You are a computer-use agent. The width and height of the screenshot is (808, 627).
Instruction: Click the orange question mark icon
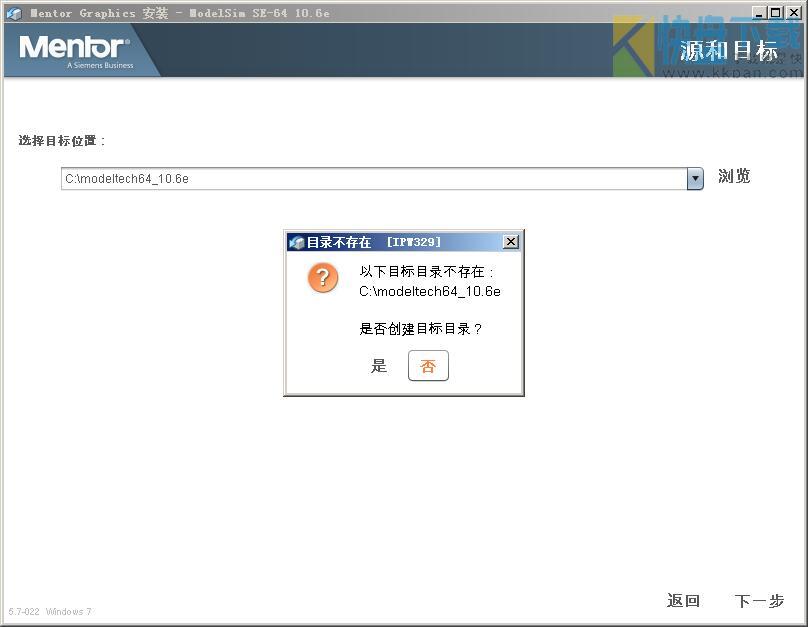tap(323, 278)
